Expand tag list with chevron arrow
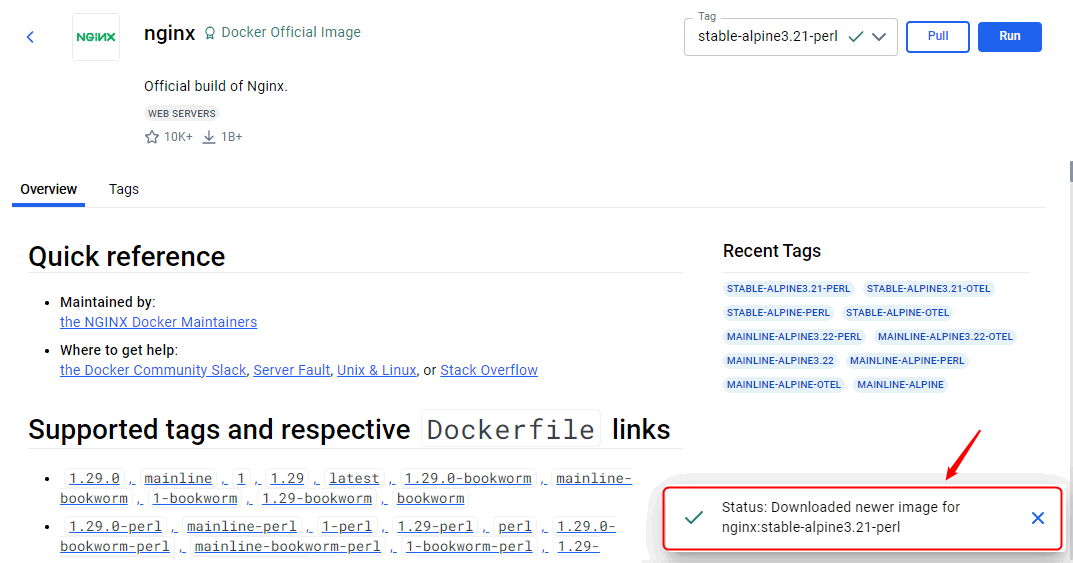Viewport: 1073px width, 563px height. pyautogui.click(x=879, y=37)
